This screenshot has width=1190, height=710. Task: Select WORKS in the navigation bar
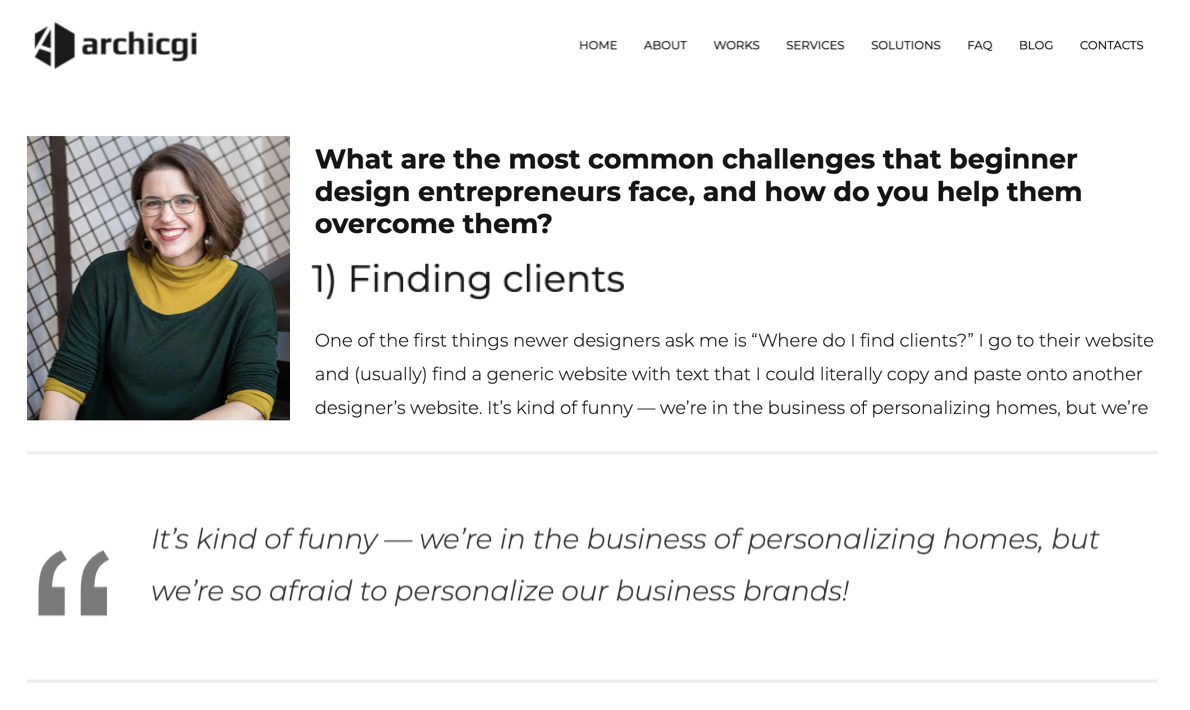click(736, 45)
